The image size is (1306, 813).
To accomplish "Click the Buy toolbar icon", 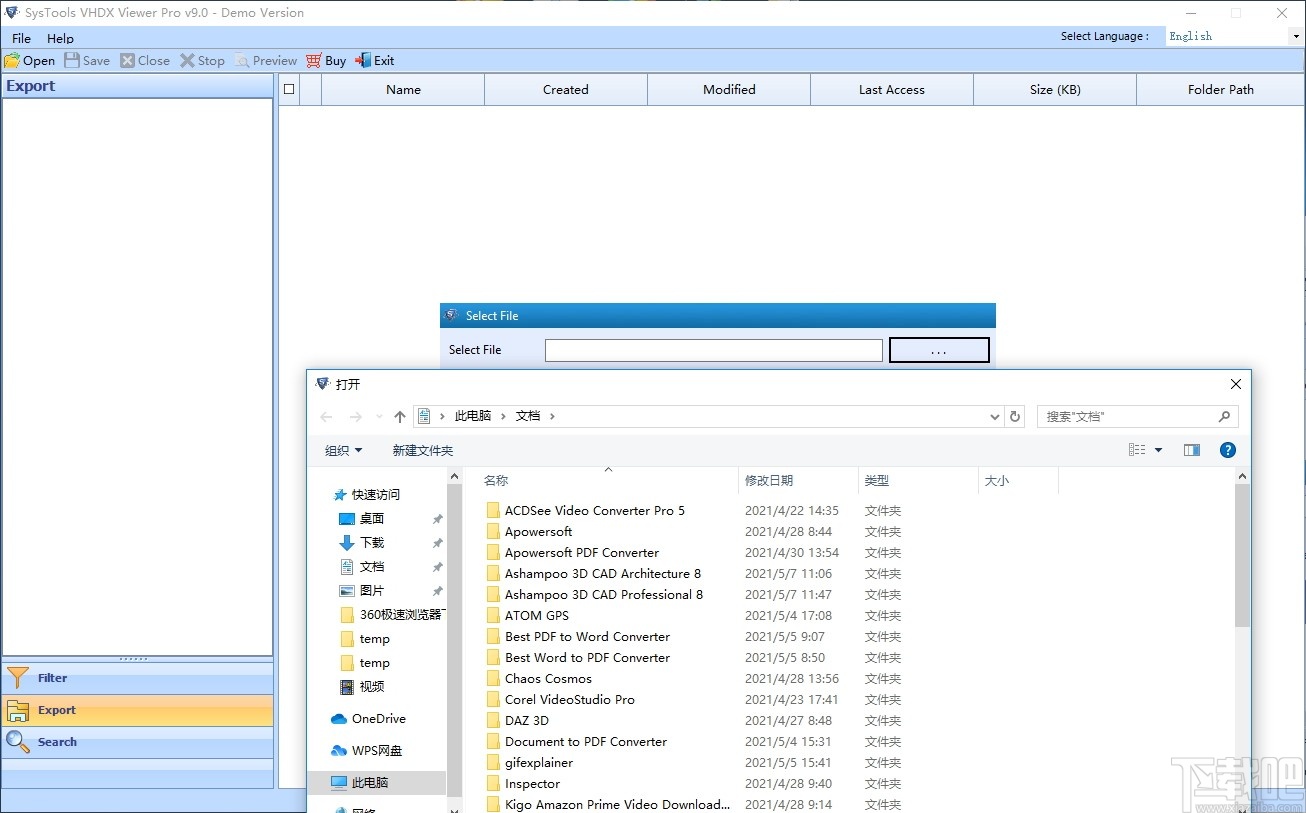I will click(x=325, y=60).
